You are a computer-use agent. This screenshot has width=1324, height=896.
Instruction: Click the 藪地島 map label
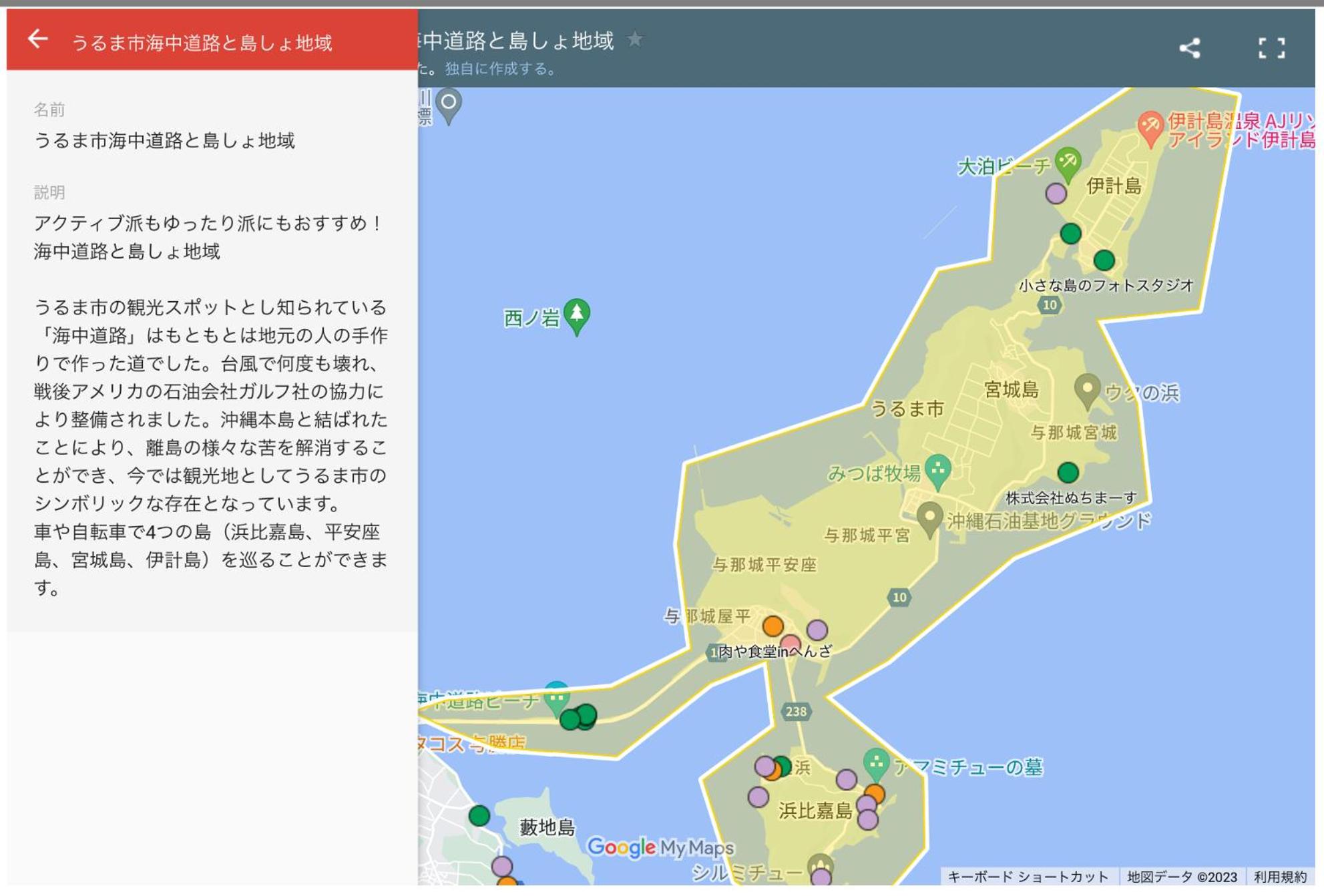(x=547, y=827)
